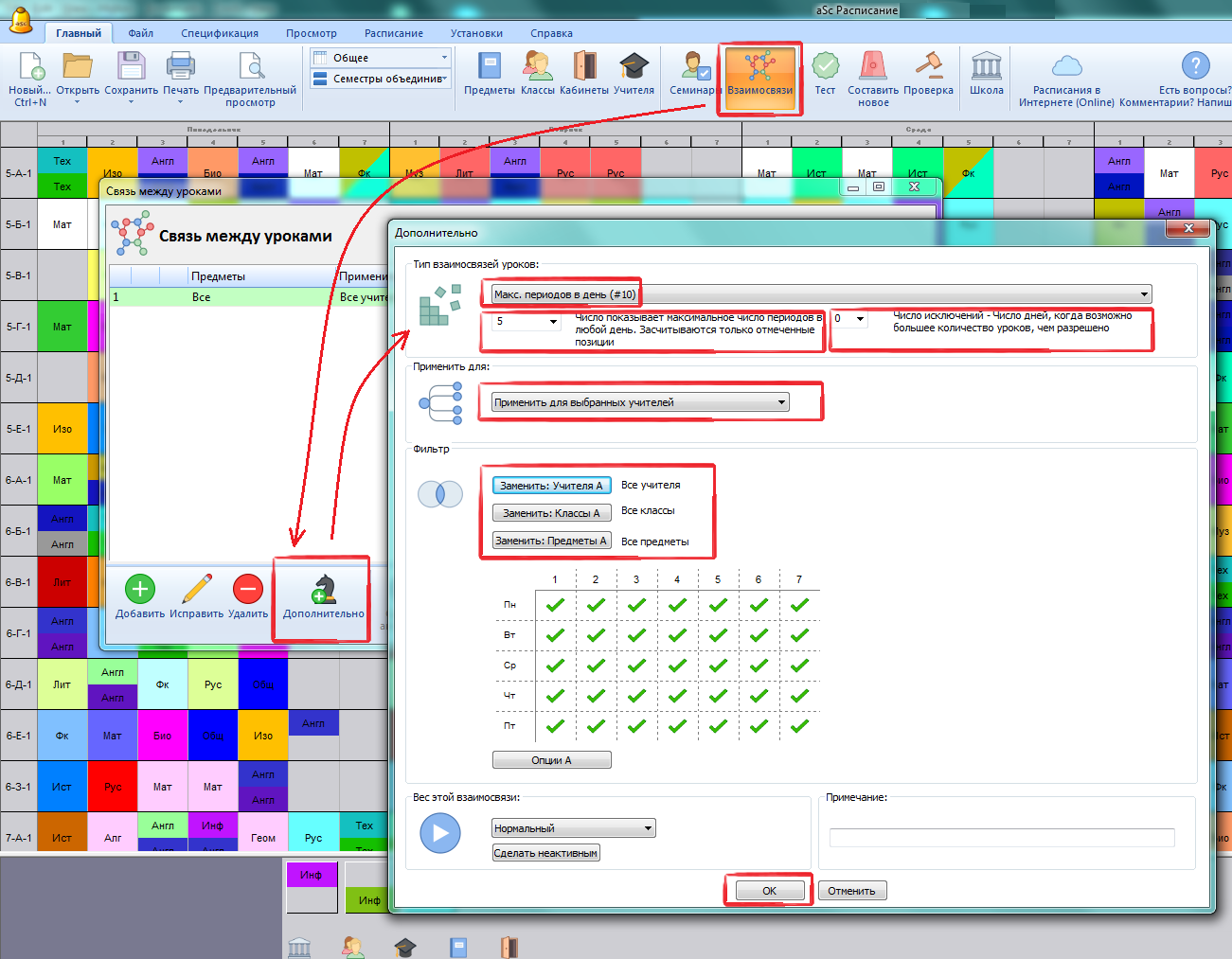
Task: Switch to the Расписание ribbon tab
Action: [x=394, y=33]
